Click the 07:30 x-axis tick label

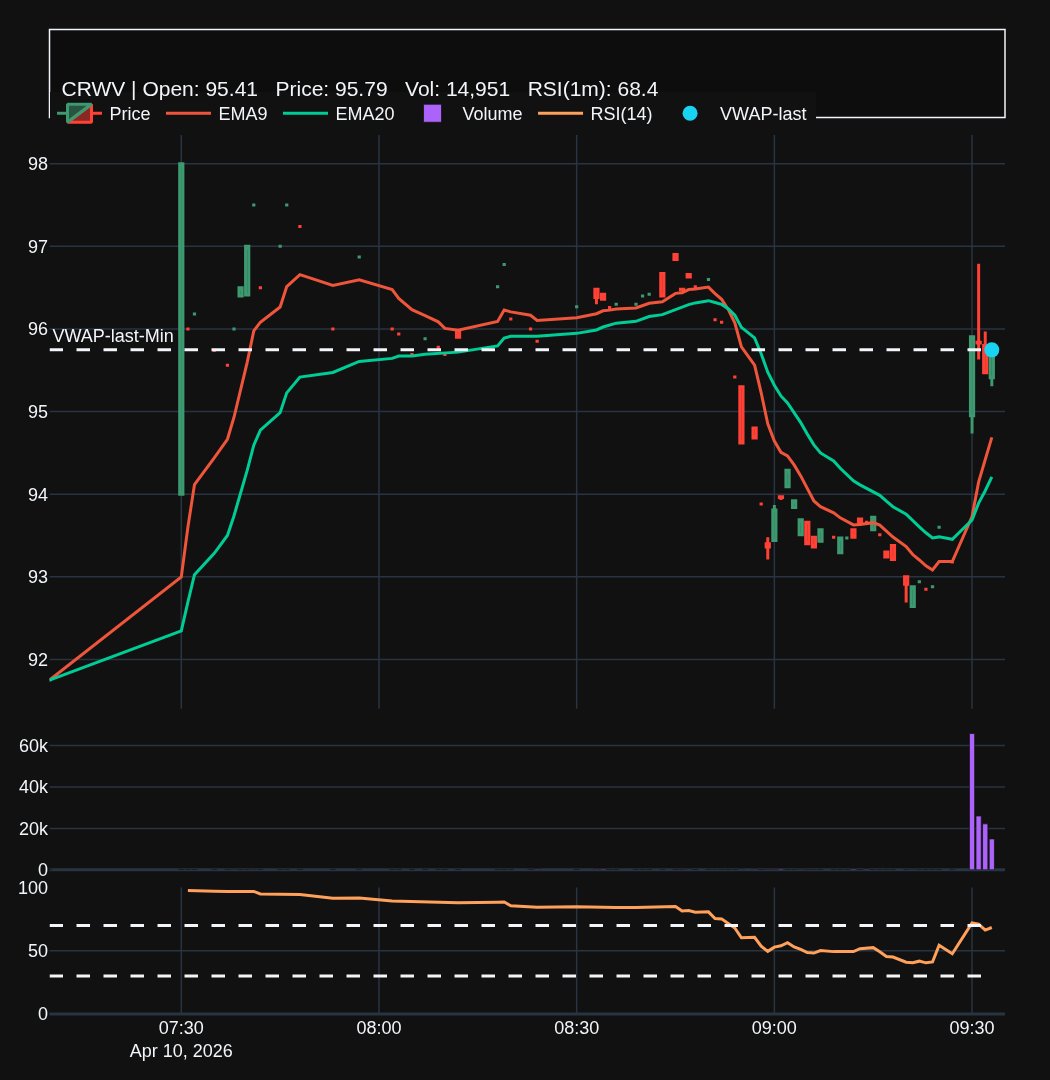(x=181, y=1028)
